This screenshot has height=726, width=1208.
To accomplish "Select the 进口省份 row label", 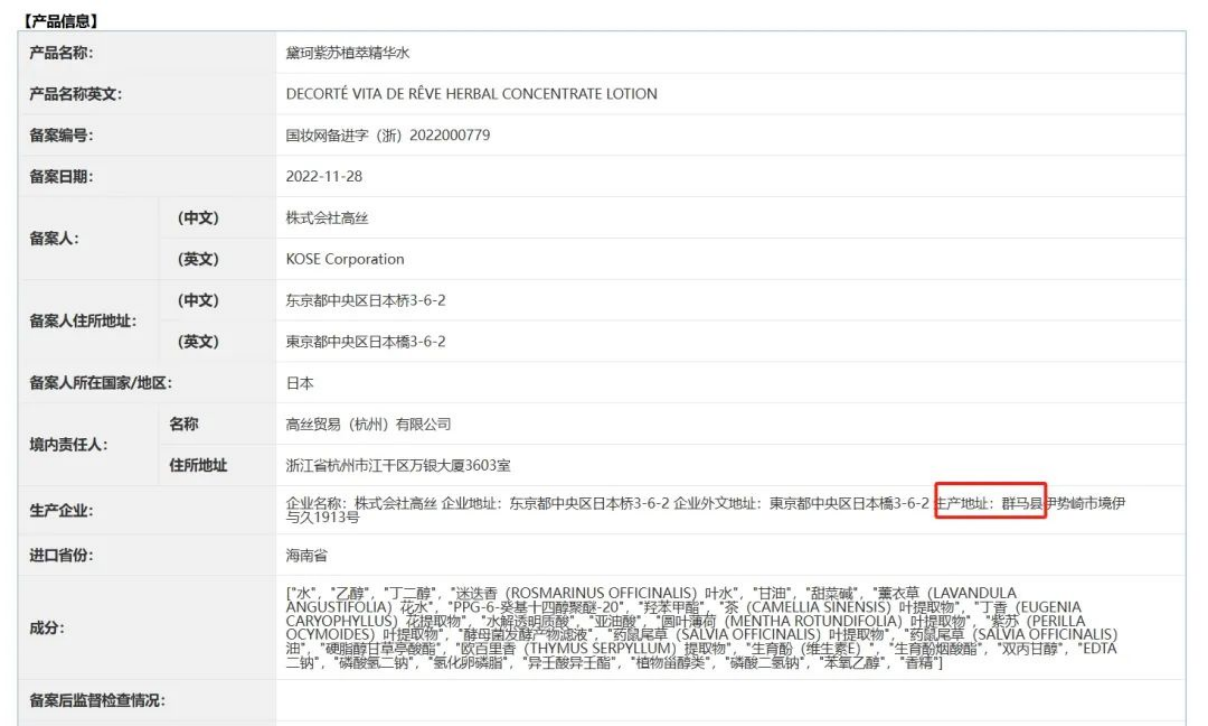I will coord(61,555).
